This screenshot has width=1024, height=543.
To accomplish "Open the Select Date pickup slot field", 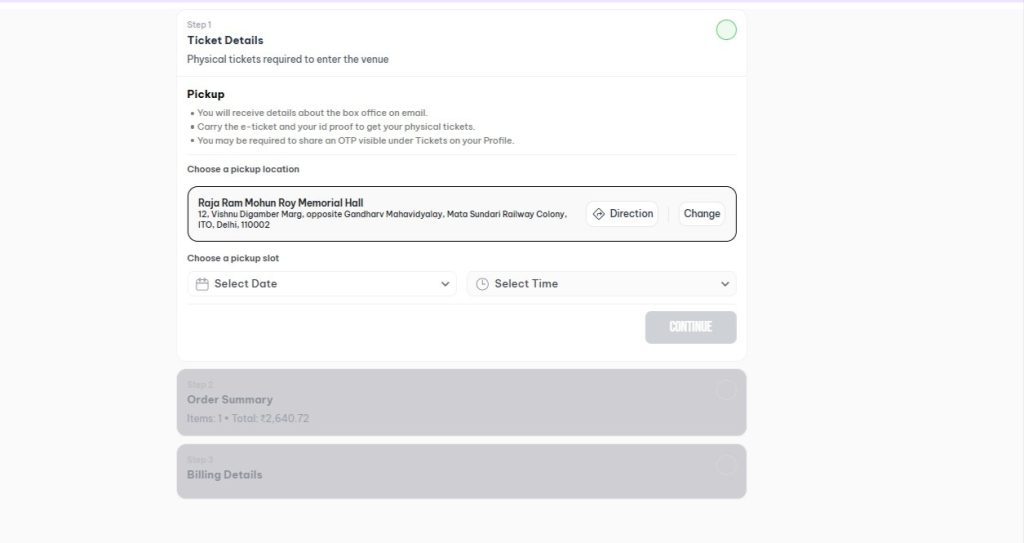I will click(320, 284).
